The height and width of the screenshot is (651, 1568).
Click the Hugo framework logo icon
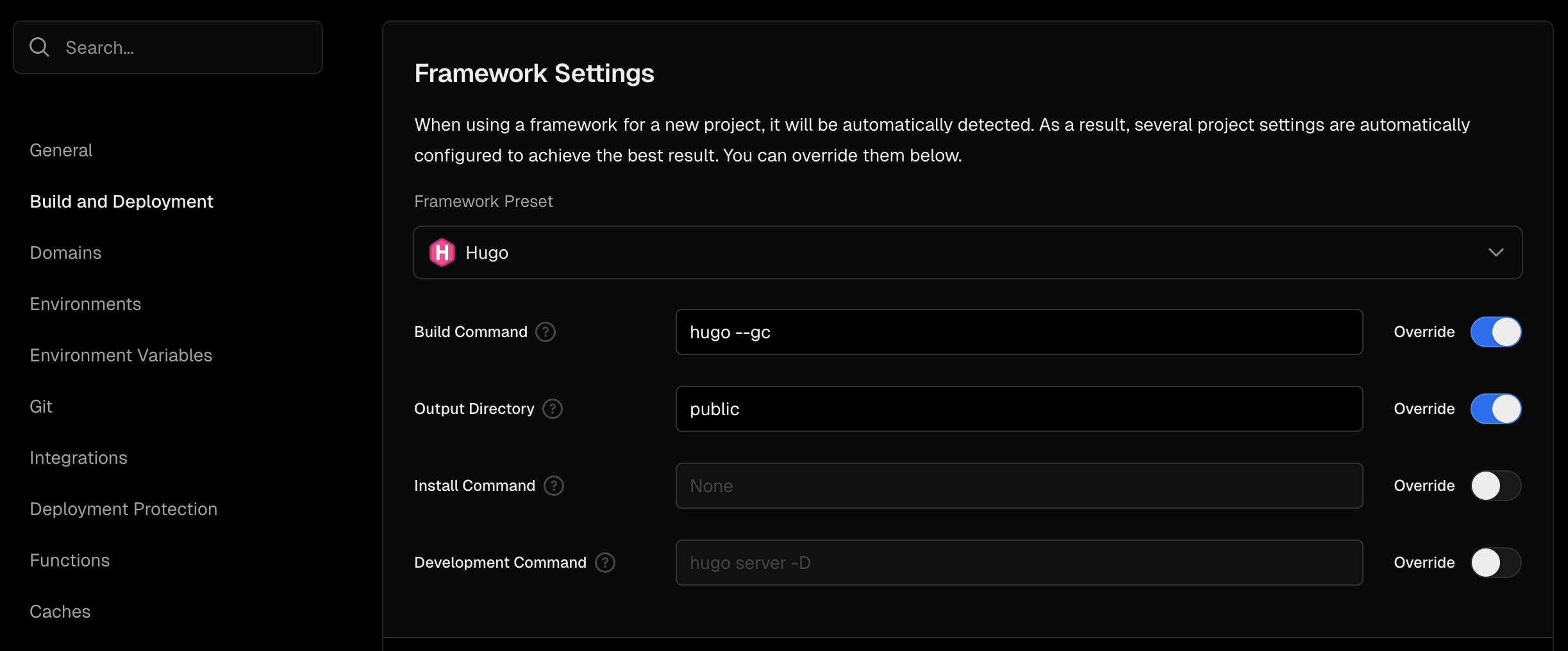pos(442,252)
